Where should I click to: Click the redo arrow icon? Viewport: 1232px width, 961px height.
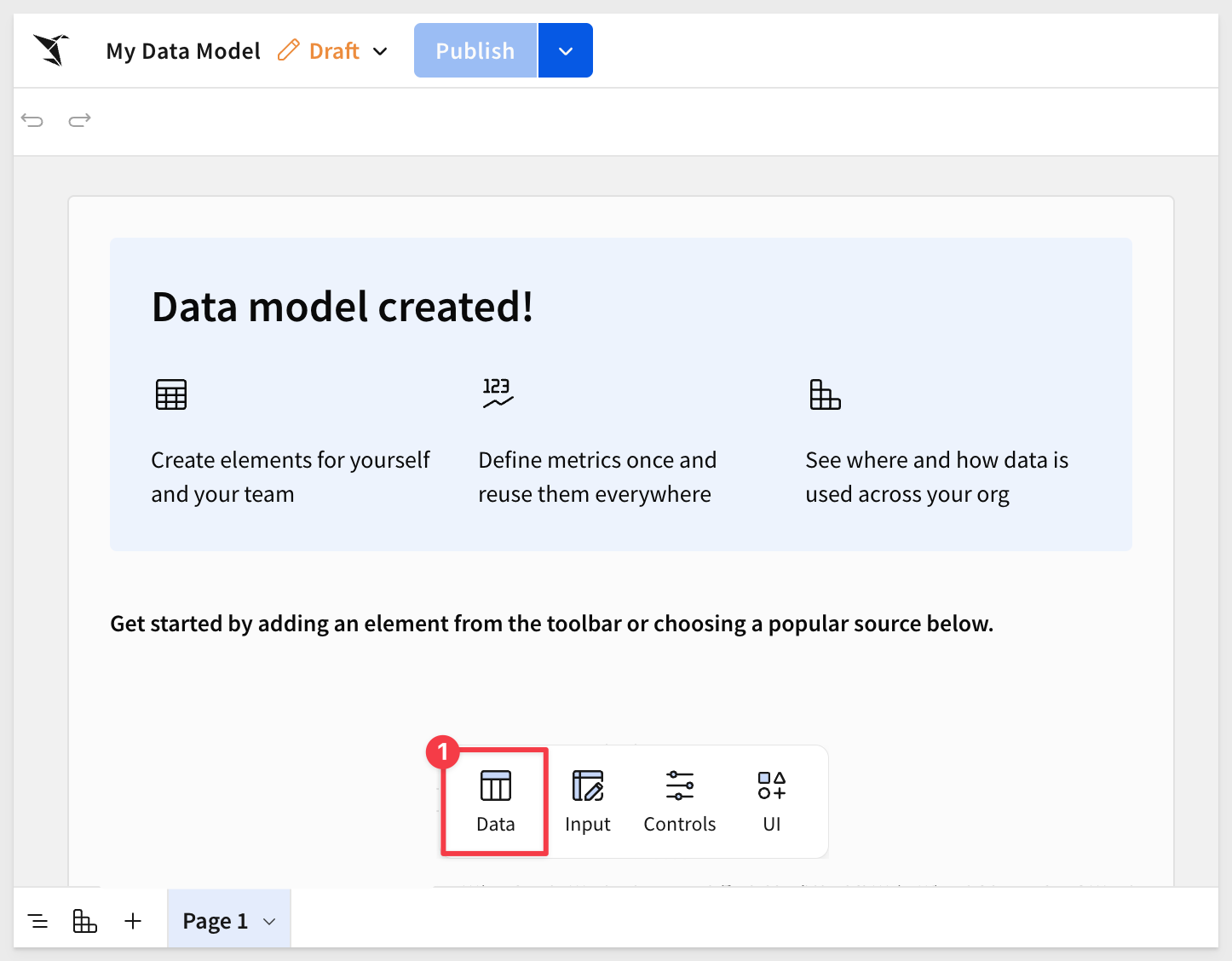80,120
